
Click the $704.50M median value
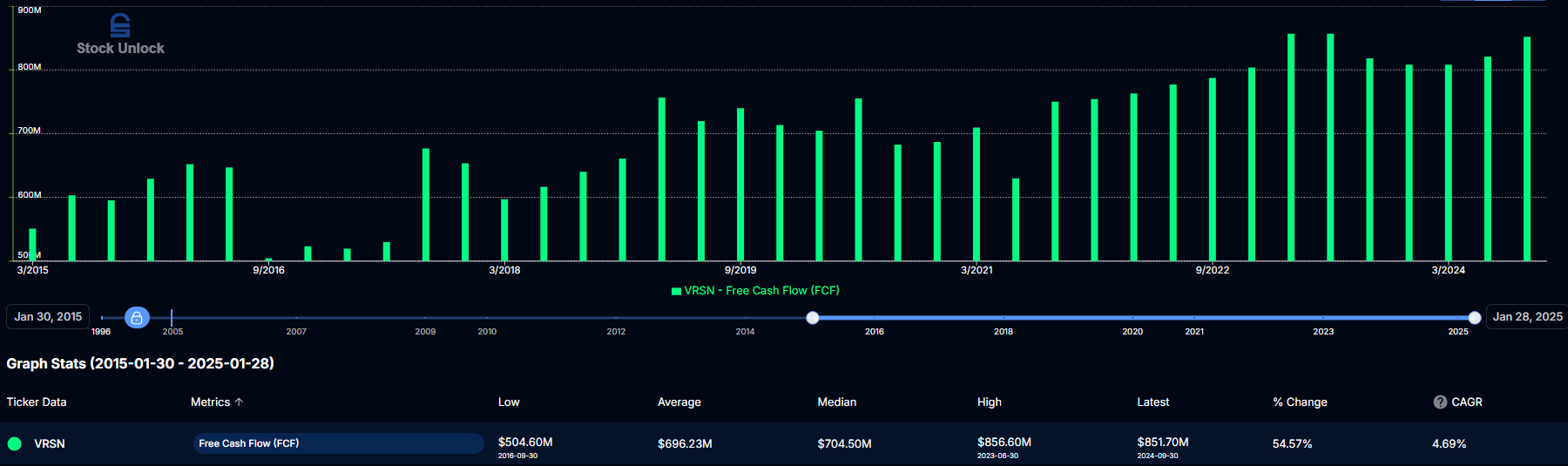(844, 444)
